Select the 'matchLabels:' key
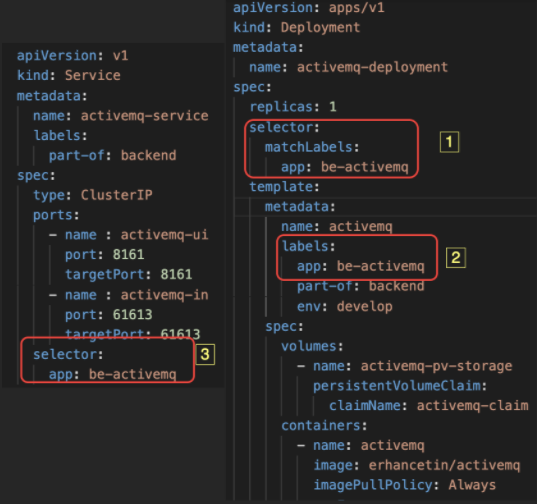The width and height of the screenshot is (537, 504). pyautogui.click(x=312, y=147)
